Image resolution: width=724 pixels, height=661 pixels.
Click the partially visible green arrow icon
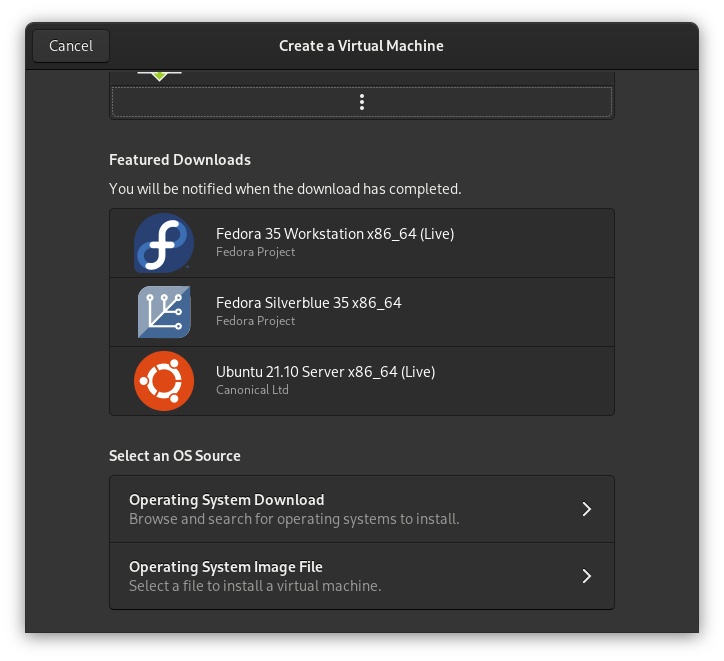tap(159, 76)
